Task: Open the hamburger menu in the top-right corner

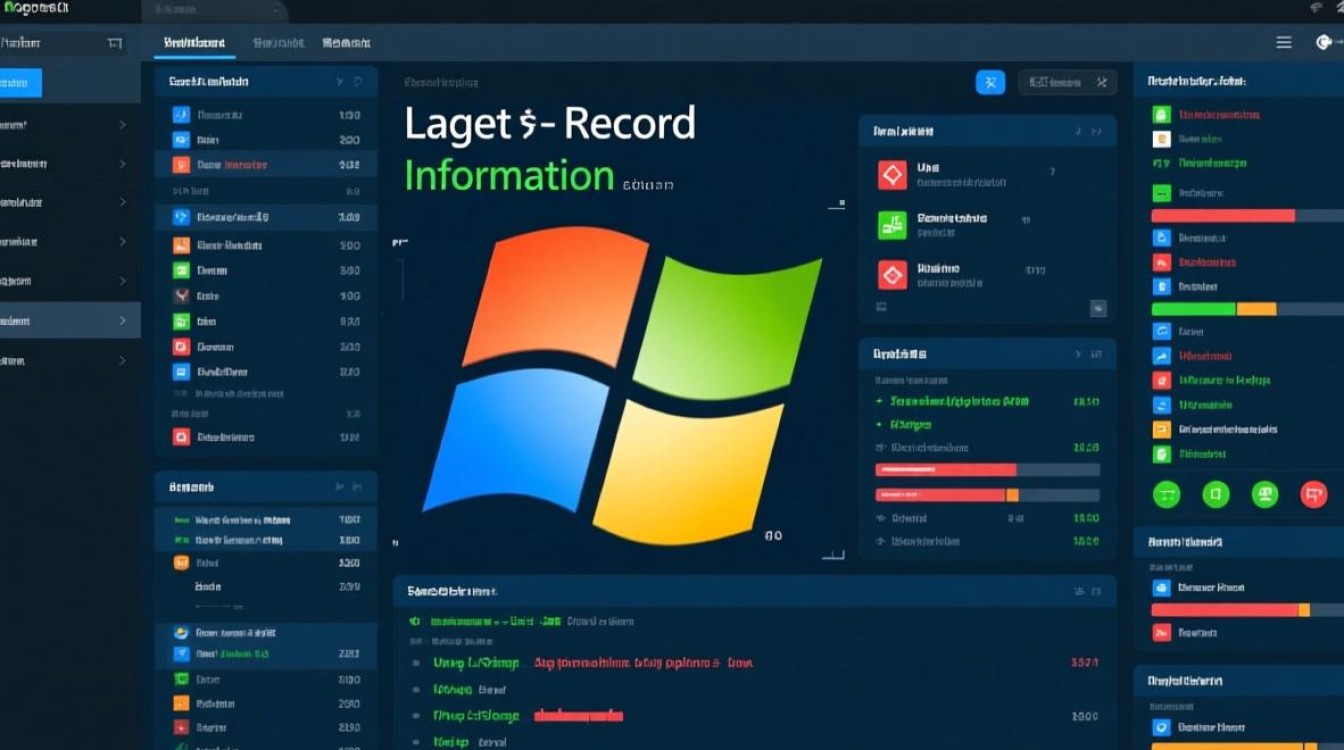Action: (x=1284, y=42)
